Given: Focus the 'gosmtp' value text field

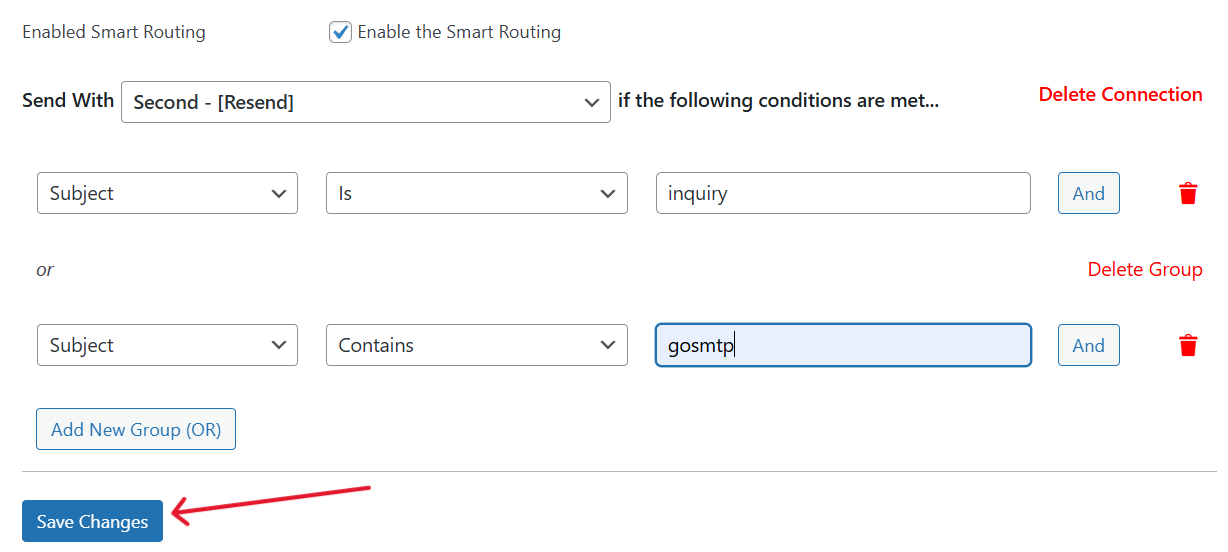Looking at the screenshot, I should (x=842, y=346).
